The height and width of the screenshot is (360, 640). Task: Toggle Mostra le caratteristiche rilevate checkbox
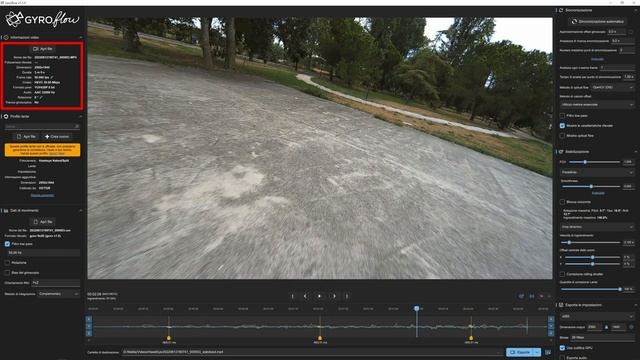[562, 126]
